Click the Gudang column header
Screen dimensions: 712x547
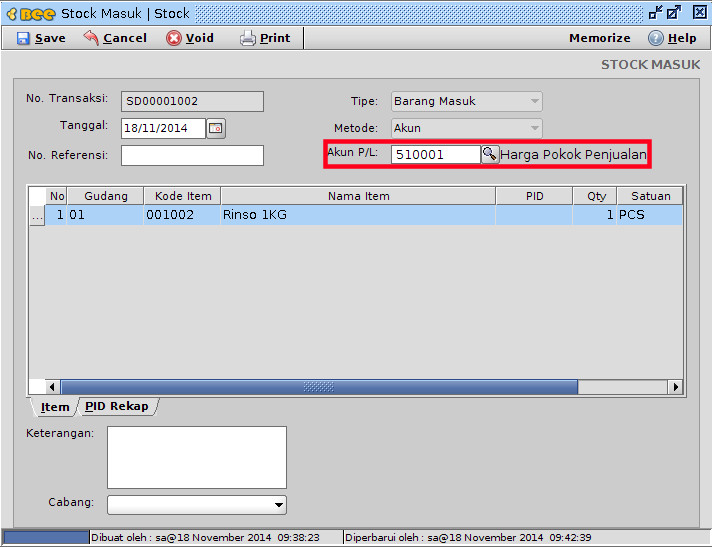tap(105, 196)
